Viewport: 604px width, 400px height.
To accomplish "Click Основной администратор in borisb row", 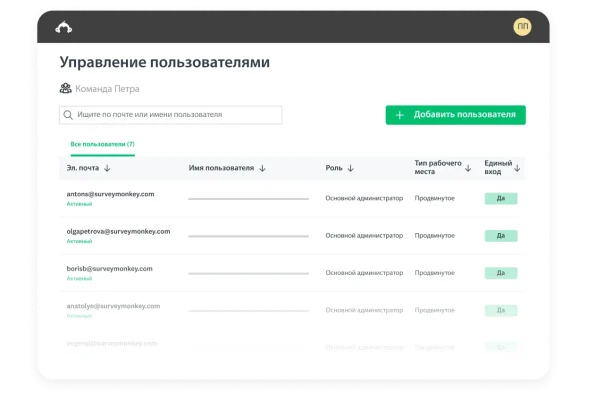I will tap(364, 272).
